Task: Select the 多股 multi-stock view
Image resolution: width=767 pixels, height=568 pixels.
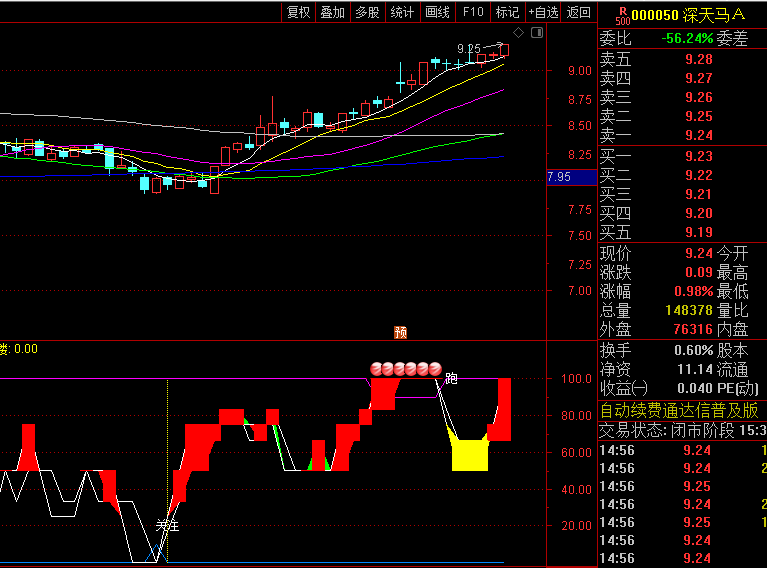Action: [367, 12]
